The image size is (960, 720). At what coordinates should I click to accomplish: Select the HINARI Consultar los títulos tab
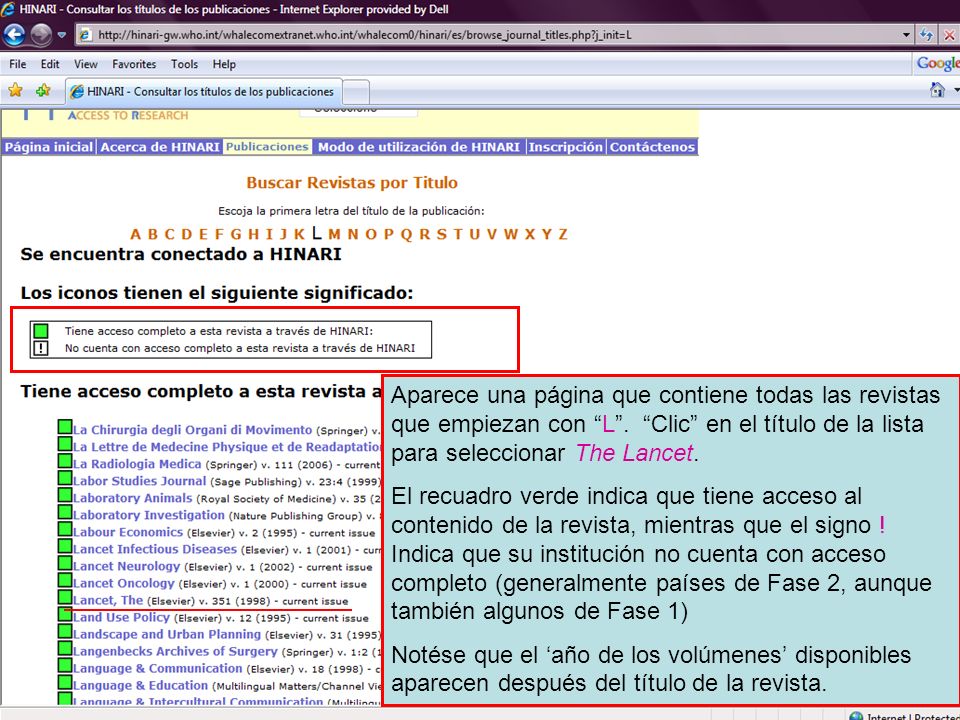point(204,92)
